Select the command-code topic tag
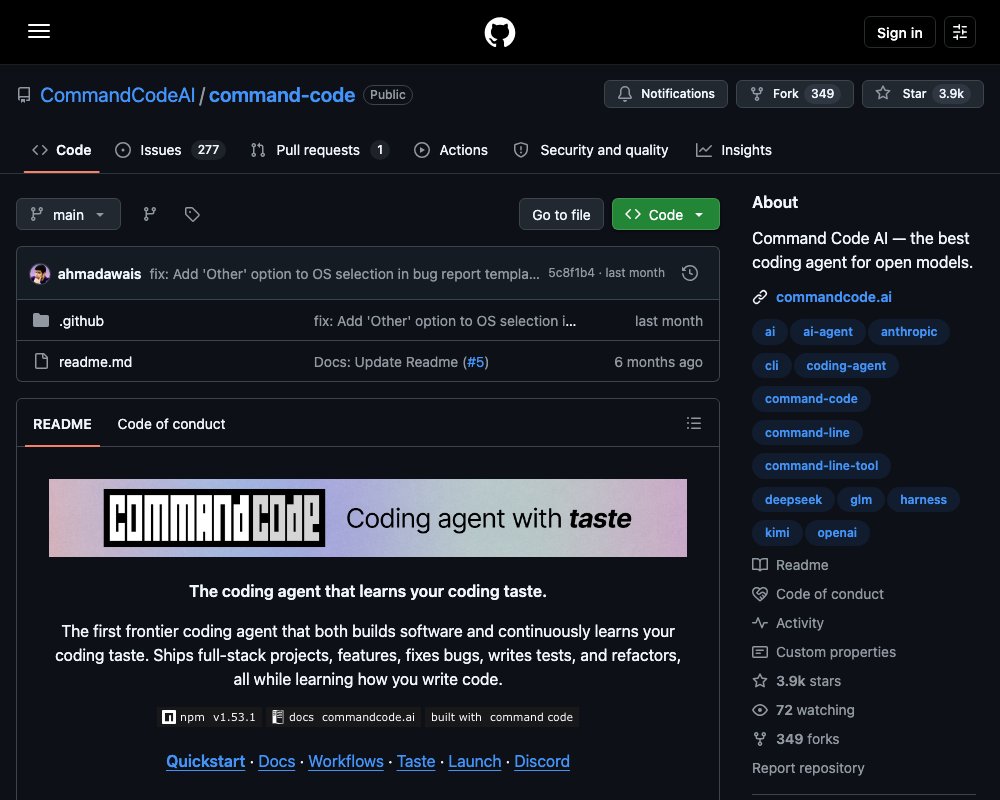This screenshot has width=1000, height=800. [811, 399]
